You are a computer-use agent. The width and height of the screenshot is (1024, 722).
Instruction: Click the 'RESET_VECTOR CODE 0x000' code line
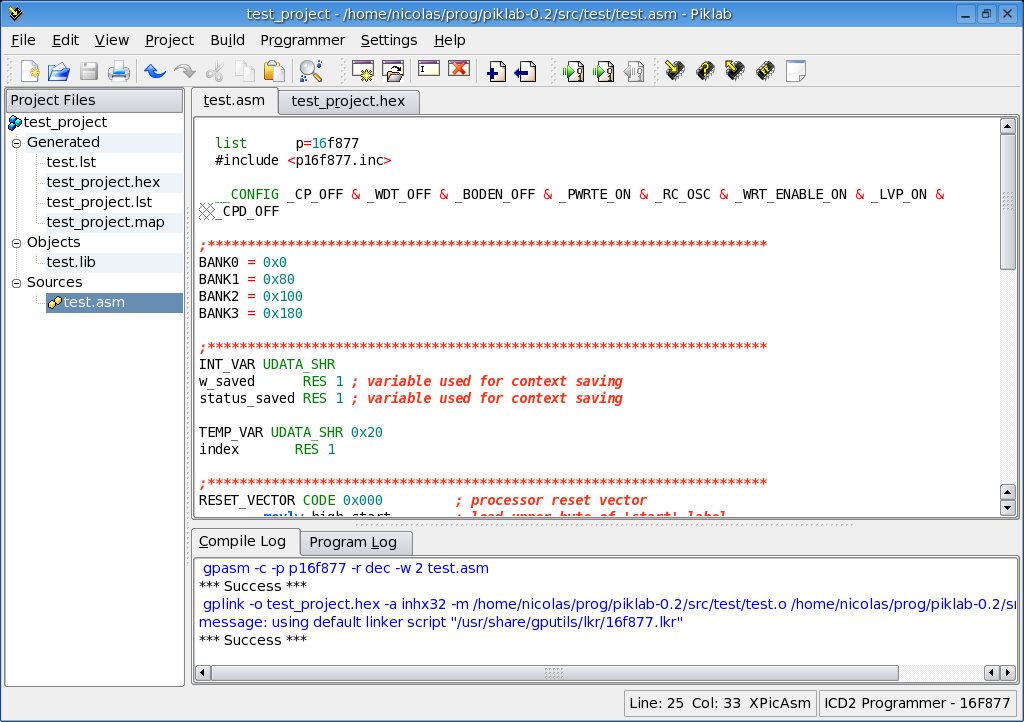[291, 501]
